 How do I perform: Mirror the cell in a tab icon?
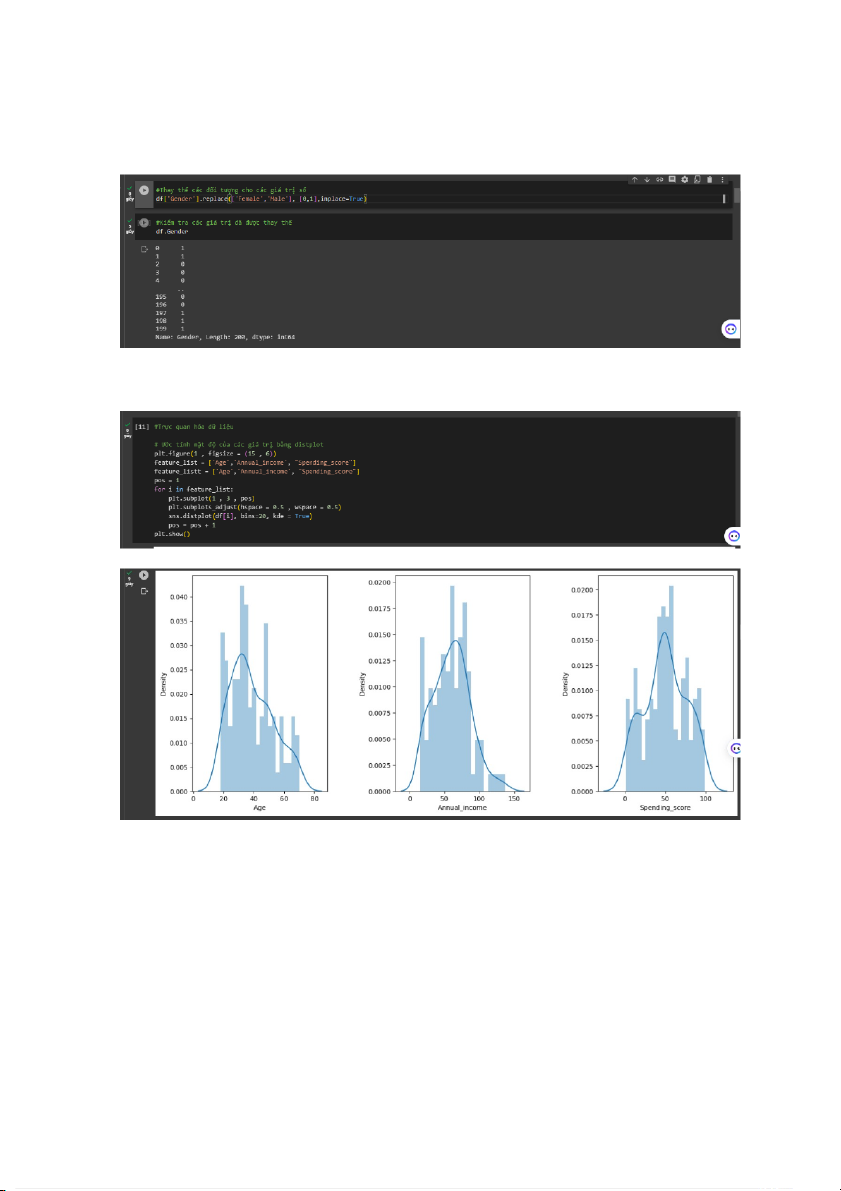(x=697, y=180)
